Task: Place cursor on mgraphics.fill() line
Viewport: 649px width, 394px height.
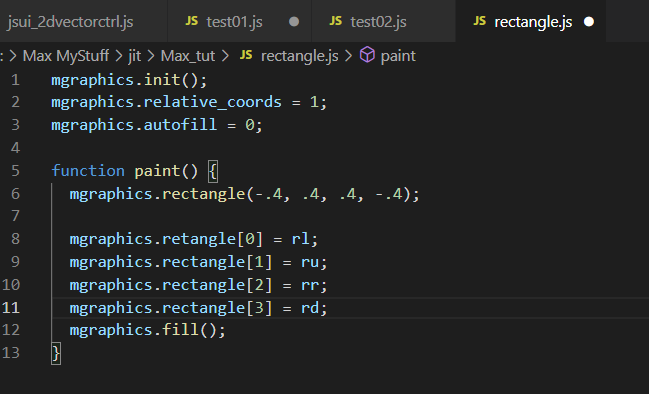Action: click(x=147, y=330)
